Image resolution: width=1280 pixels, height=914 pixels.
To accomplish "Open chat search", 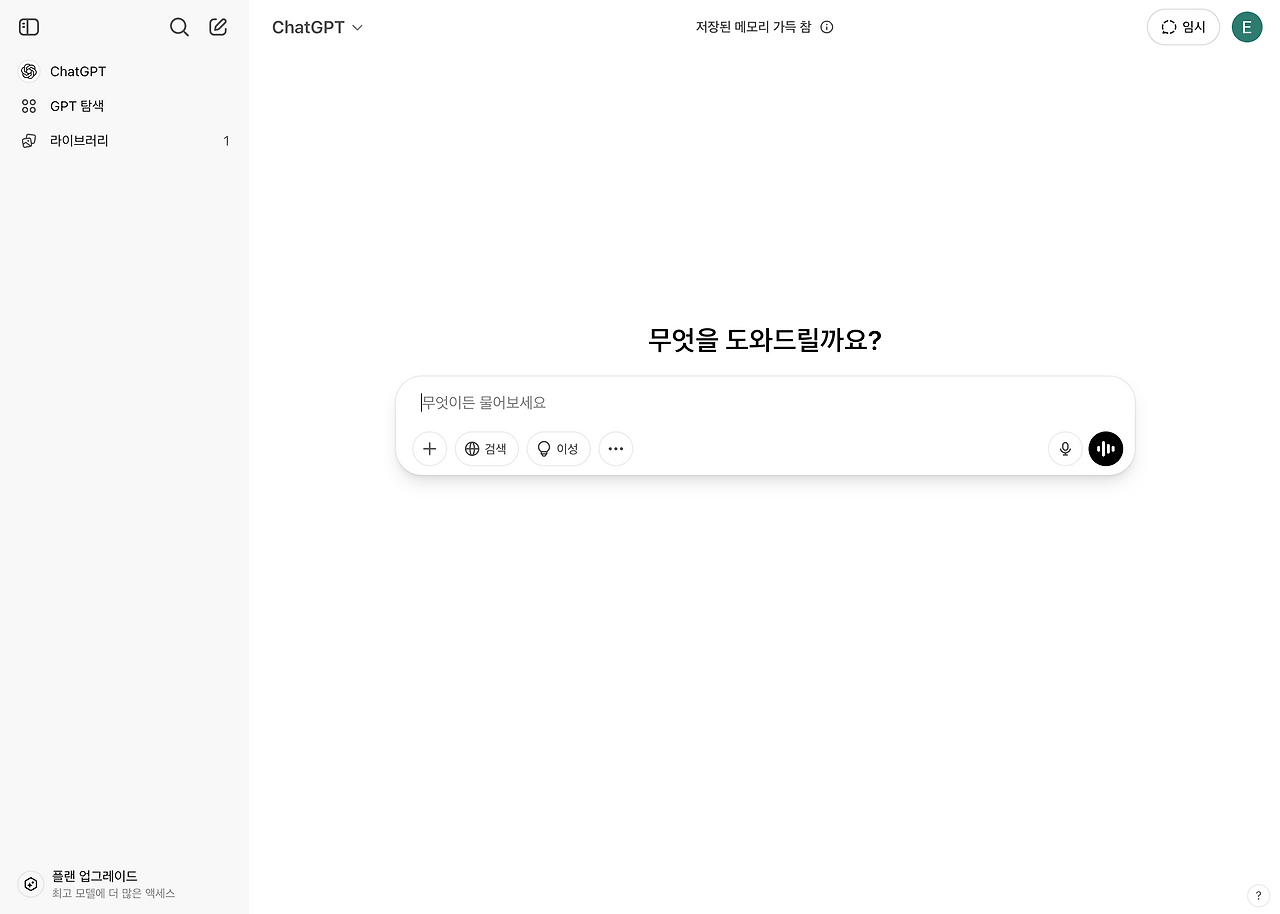I will pos(179,27).
